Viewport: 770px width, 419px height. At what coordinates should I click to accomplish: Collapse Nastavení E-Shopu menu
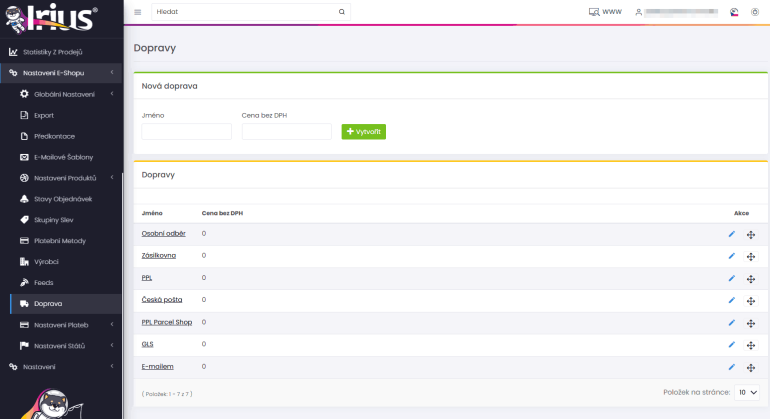click(x=61, y=73)
